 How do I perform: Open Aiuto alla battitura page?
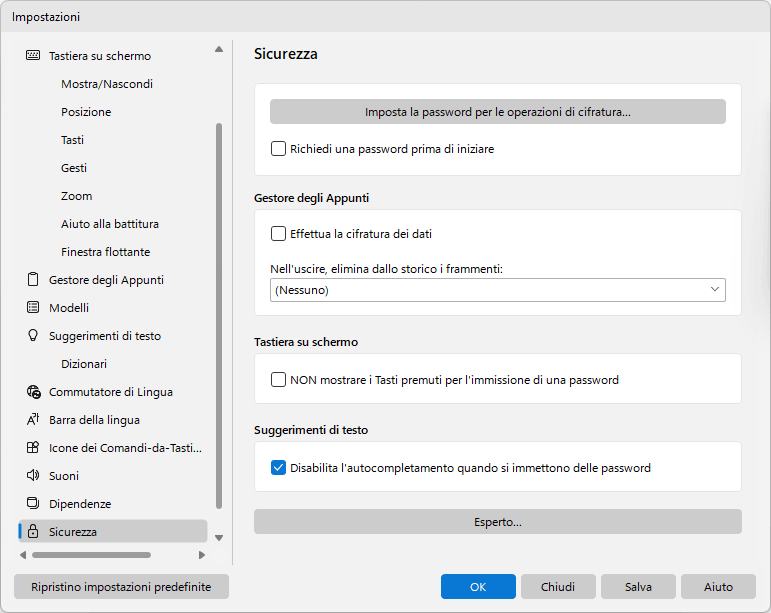click(110, 224)
